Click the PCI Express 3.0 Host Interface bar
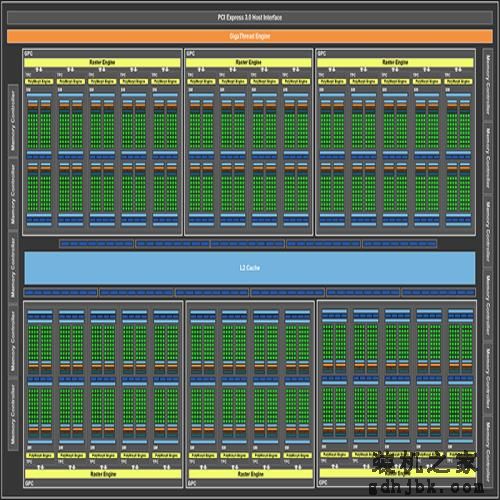Screen dimensions: 500x500 coord(250,17)
